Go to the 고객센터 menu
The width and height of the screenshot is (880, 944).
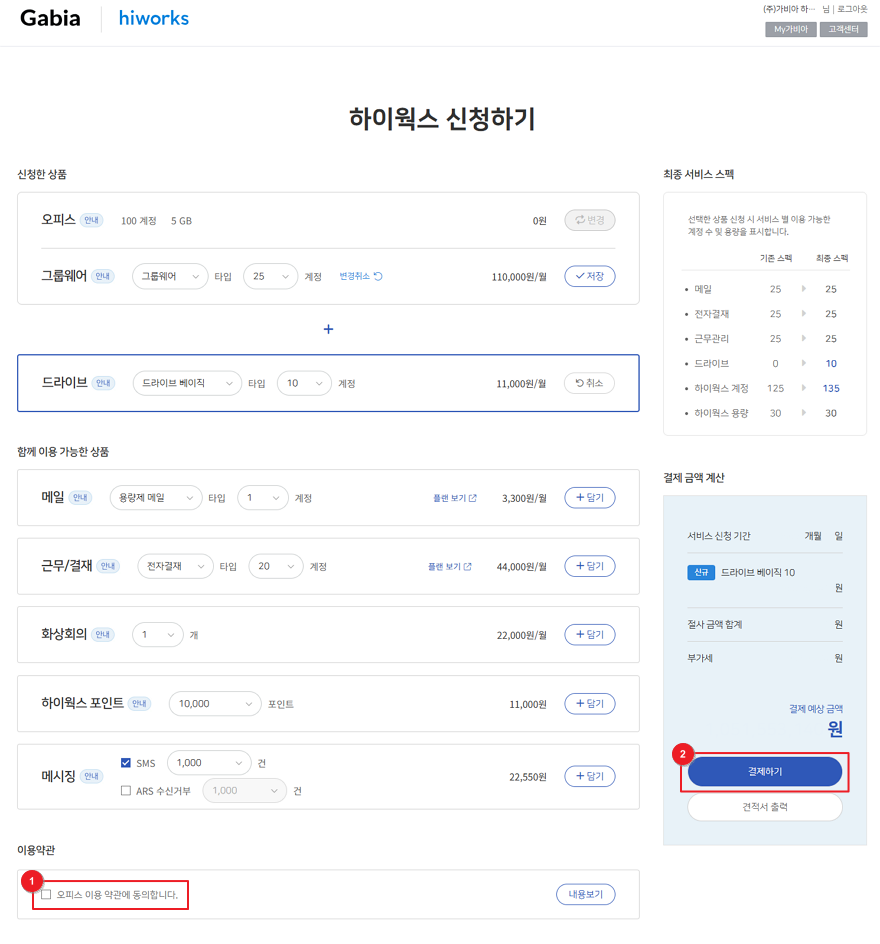843,29
